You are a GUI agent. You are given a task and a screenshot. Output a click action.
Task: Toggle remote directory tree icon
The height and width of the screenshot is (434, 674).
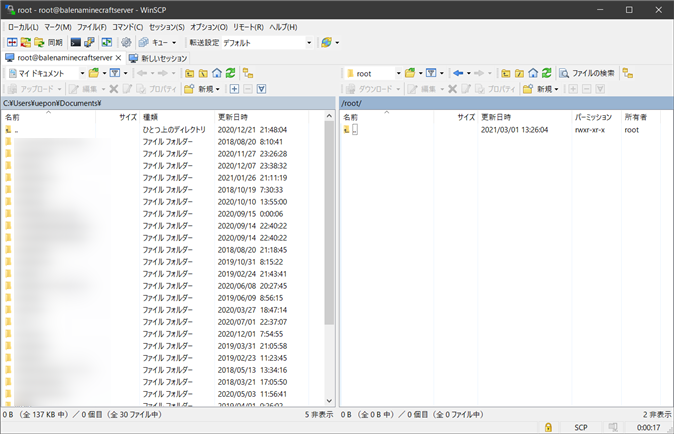pyautogui.click(x=628, y=73)
